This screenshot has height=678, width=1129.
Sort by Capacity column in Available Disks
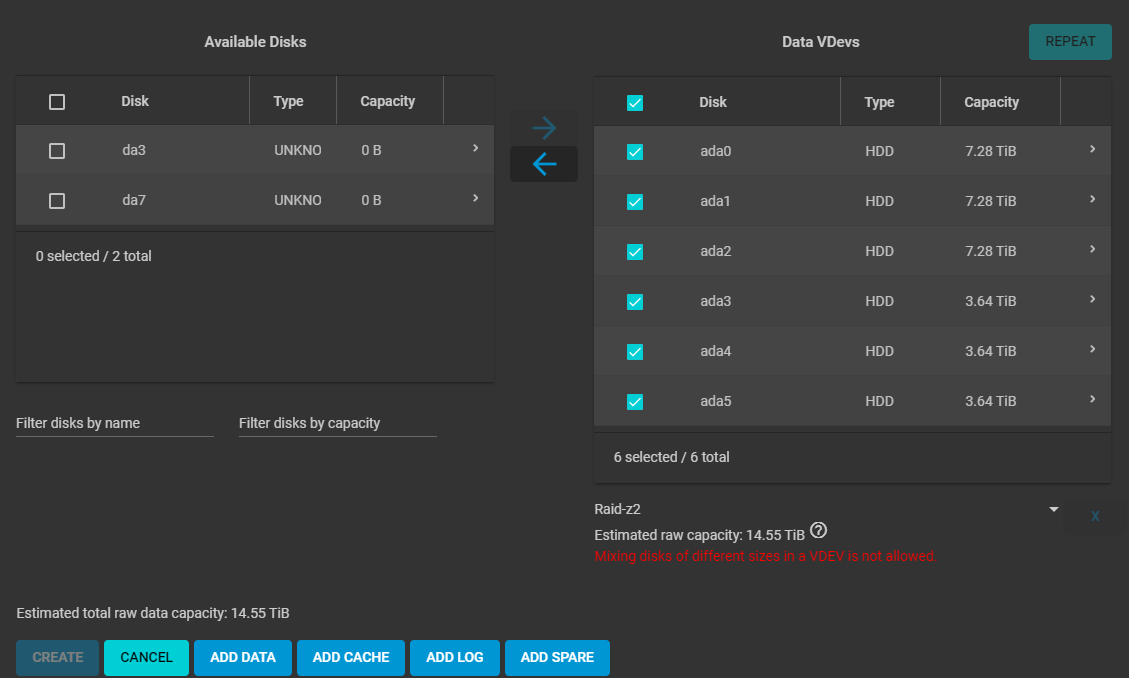[387, 101]
